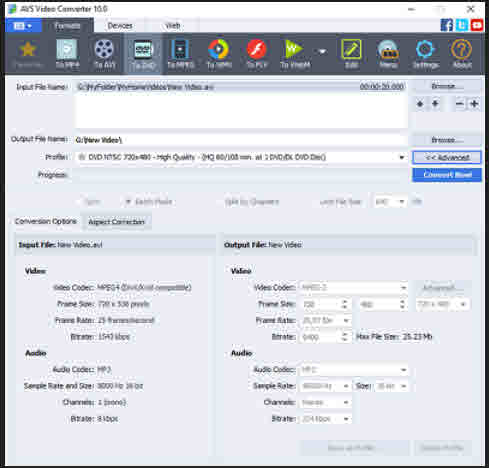Open the DVD Menu disc icon
This screenshot has width=489, height=468.
tap(388, 54)
